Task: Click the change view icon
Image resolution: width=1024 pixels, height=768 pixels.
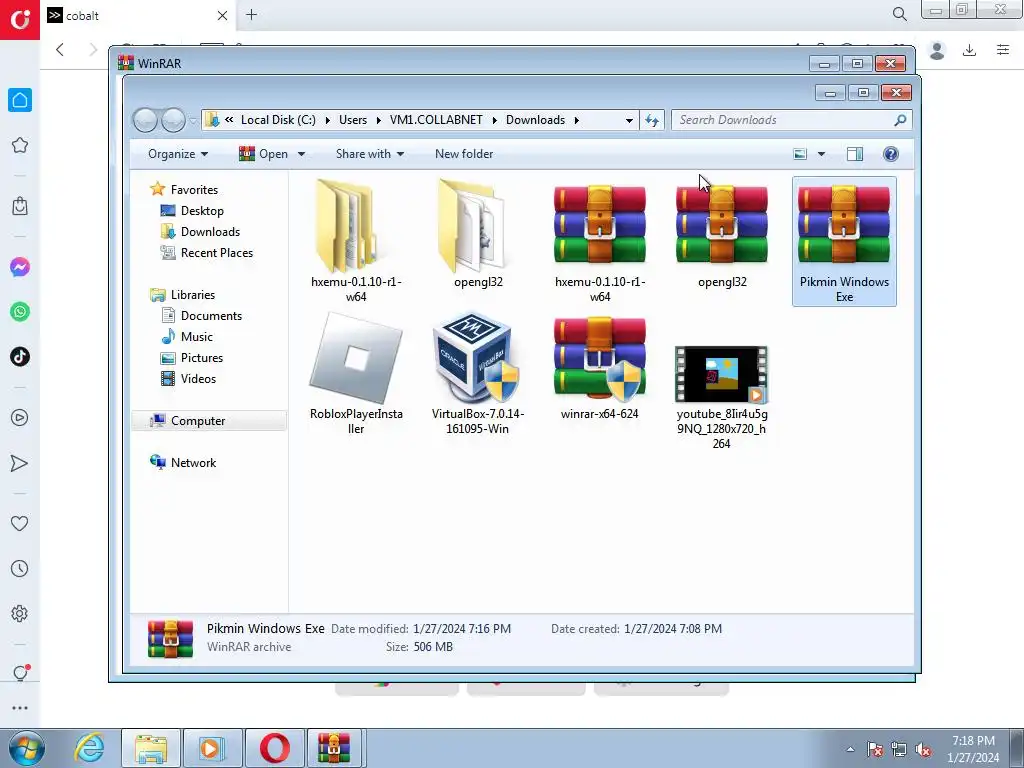Action: pyautogui.click(x=800, y=154)
